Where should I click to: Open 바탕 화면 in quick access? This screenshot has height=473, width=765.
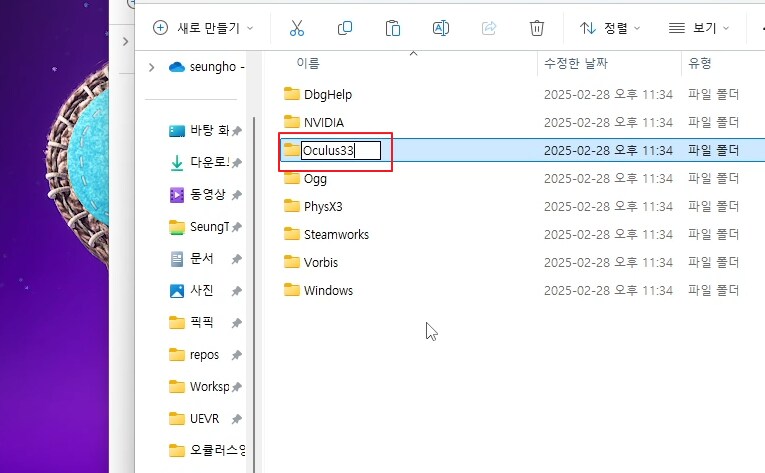coord(199,130)
